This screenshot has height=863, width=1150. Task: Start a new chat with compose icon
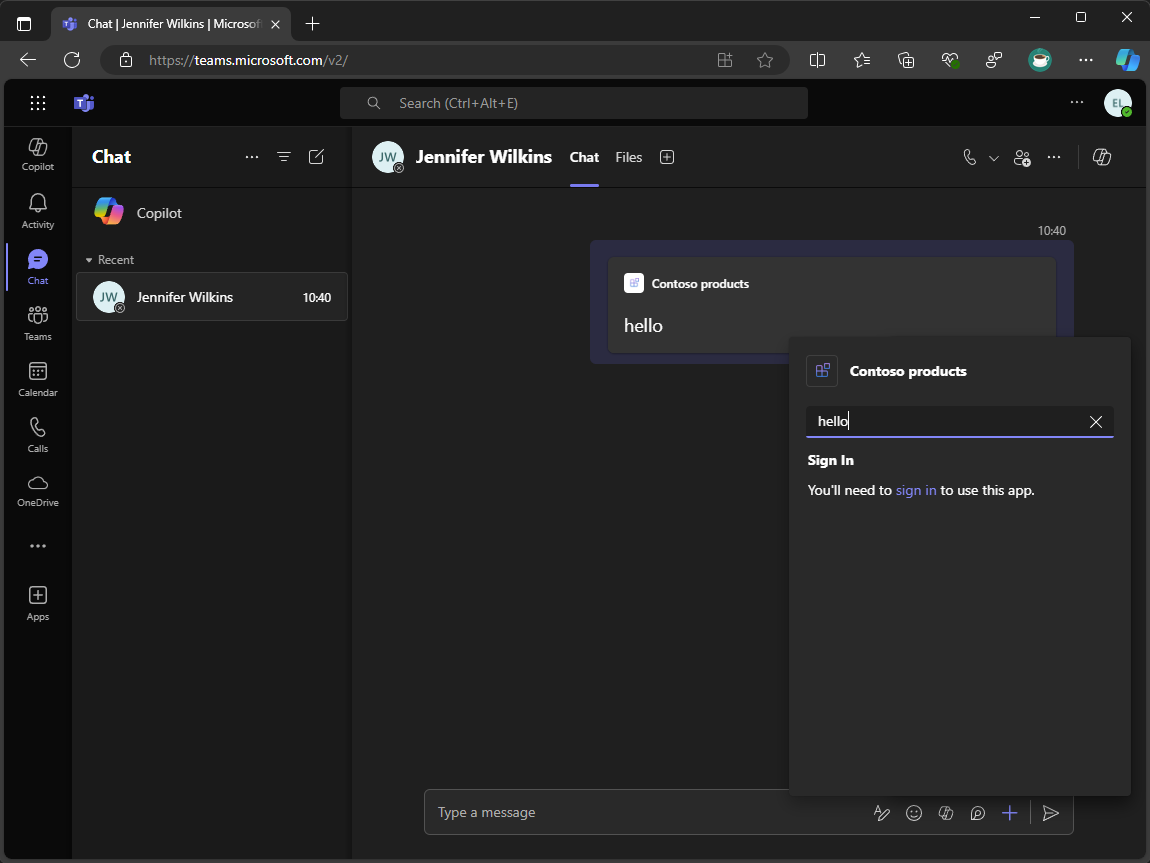[x=316, y=157]
